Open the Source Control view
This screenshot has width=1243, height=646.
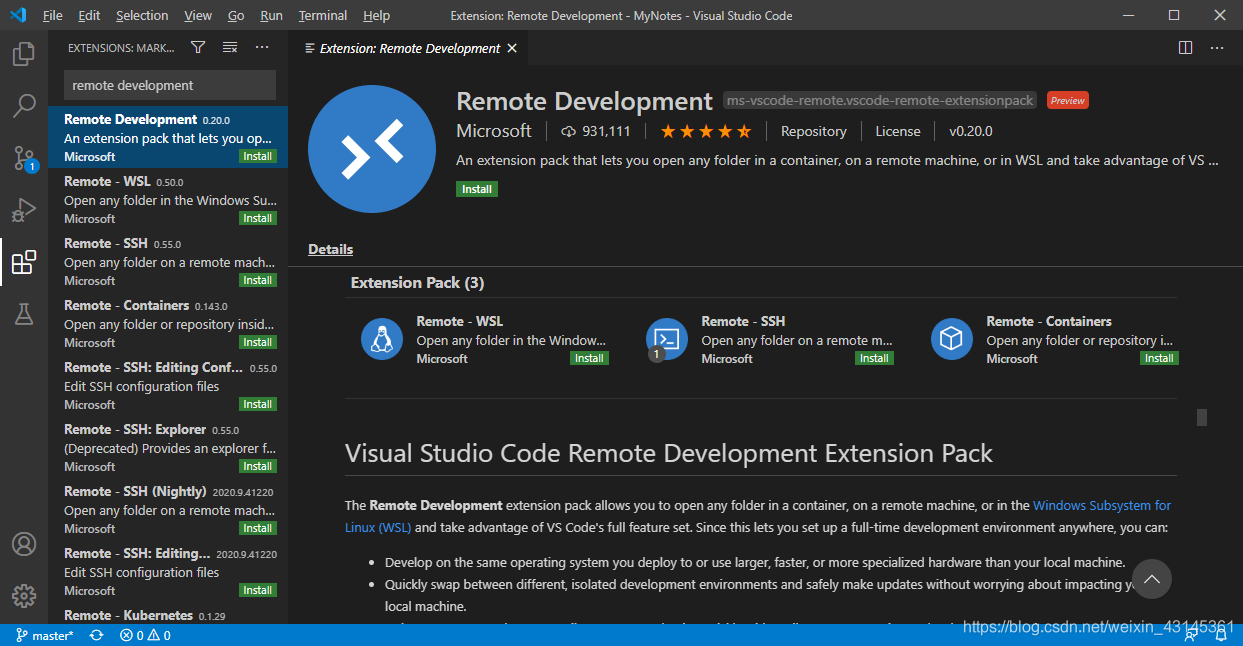click(24, 158)
